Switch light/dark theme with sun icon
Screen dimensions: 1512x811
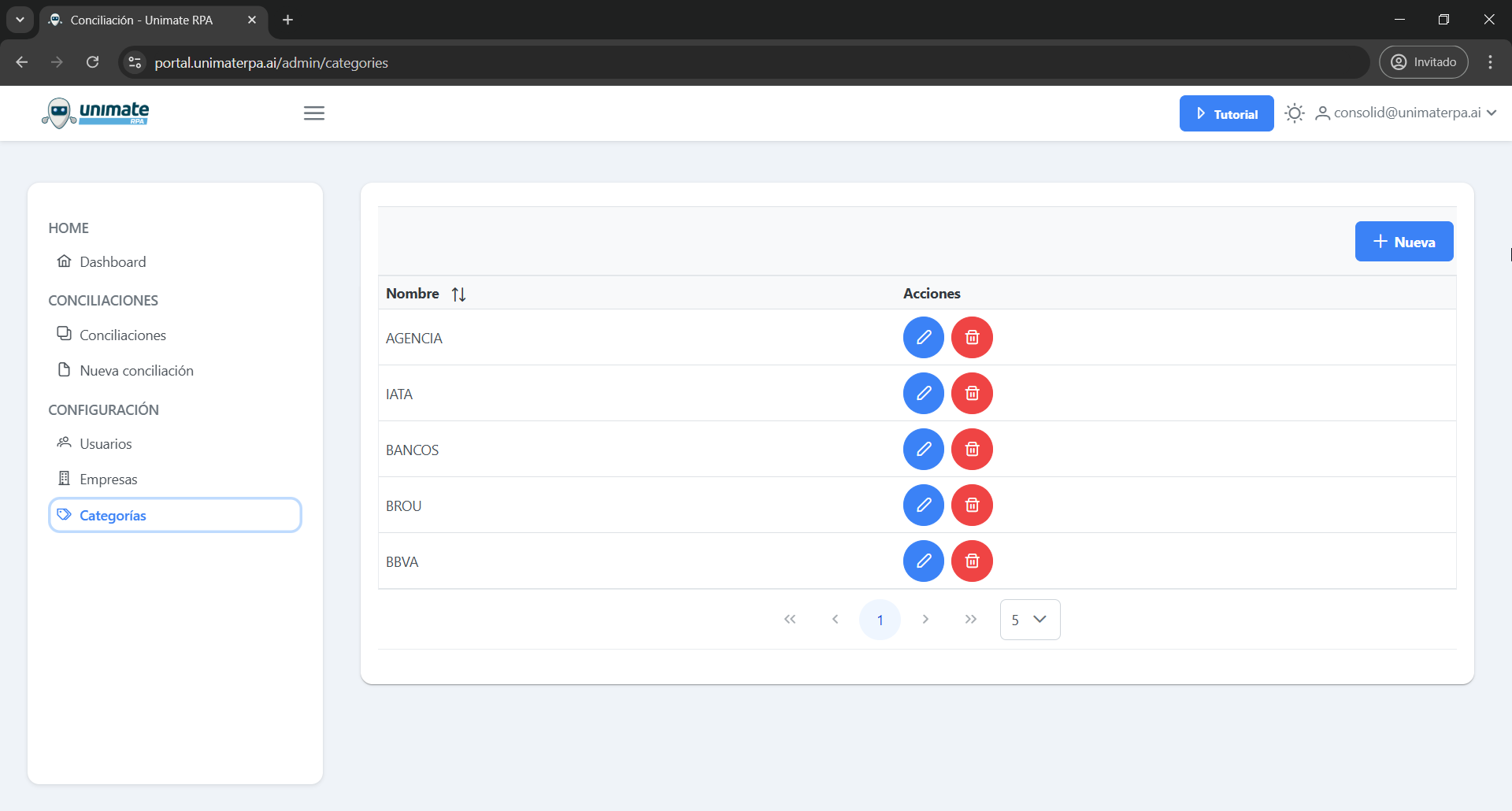pyautogui.click(x=1294, y=113)
